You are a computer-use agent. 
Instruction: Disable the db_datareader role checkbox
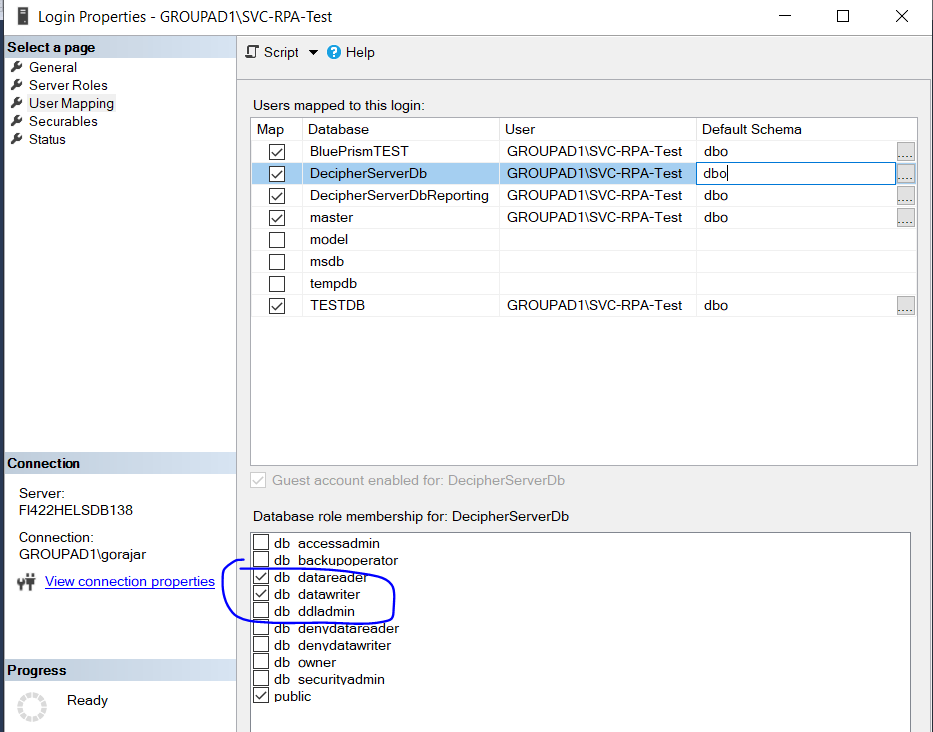[x=261, y=577]
